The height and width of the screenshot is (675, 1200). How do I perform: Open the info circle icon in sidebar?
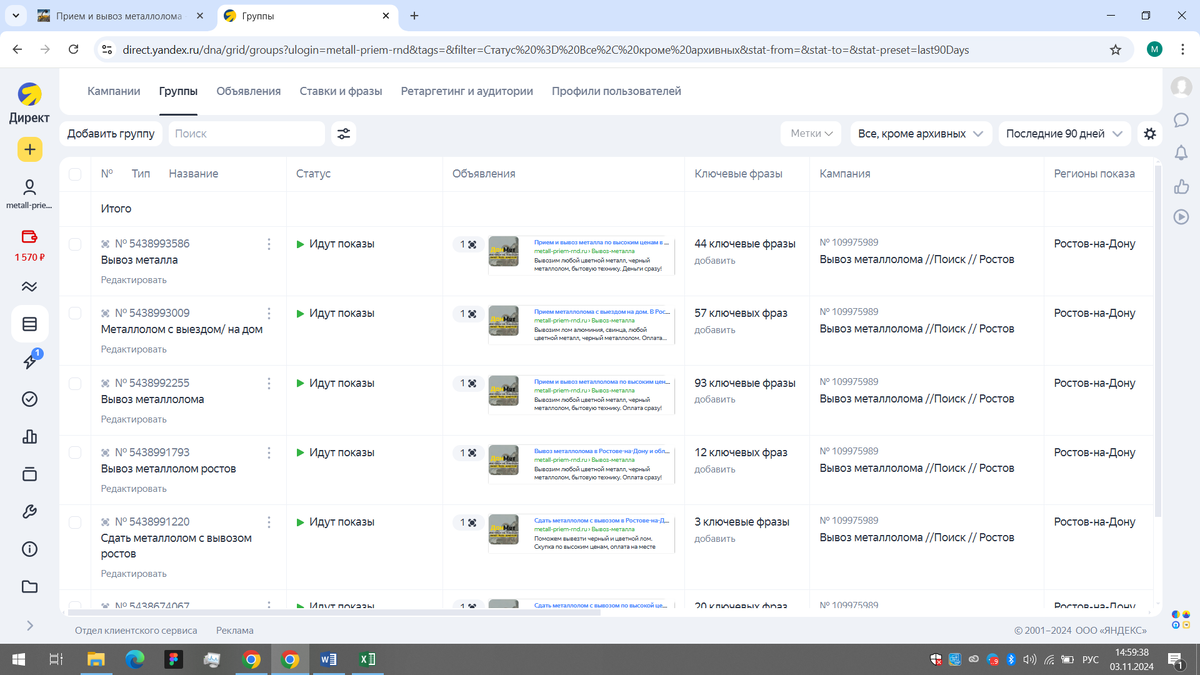pos(29,549)
